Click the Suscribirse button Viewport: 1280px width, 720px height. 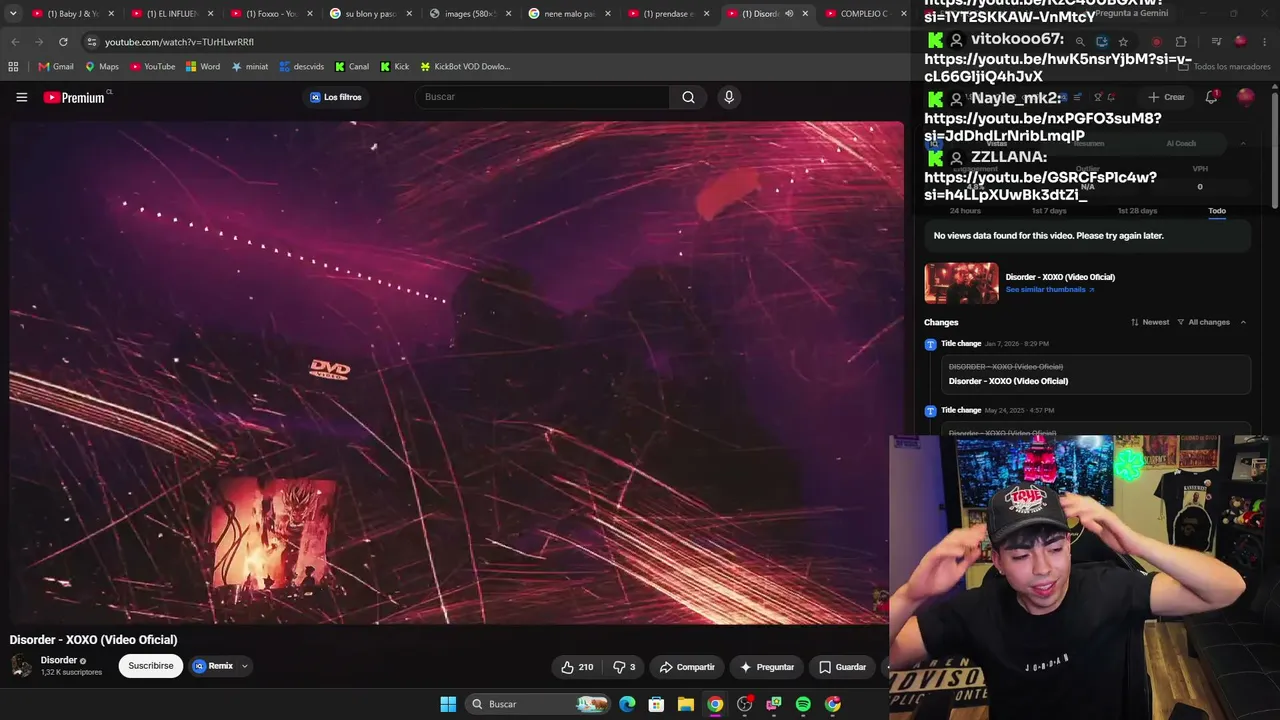point(151,666)
